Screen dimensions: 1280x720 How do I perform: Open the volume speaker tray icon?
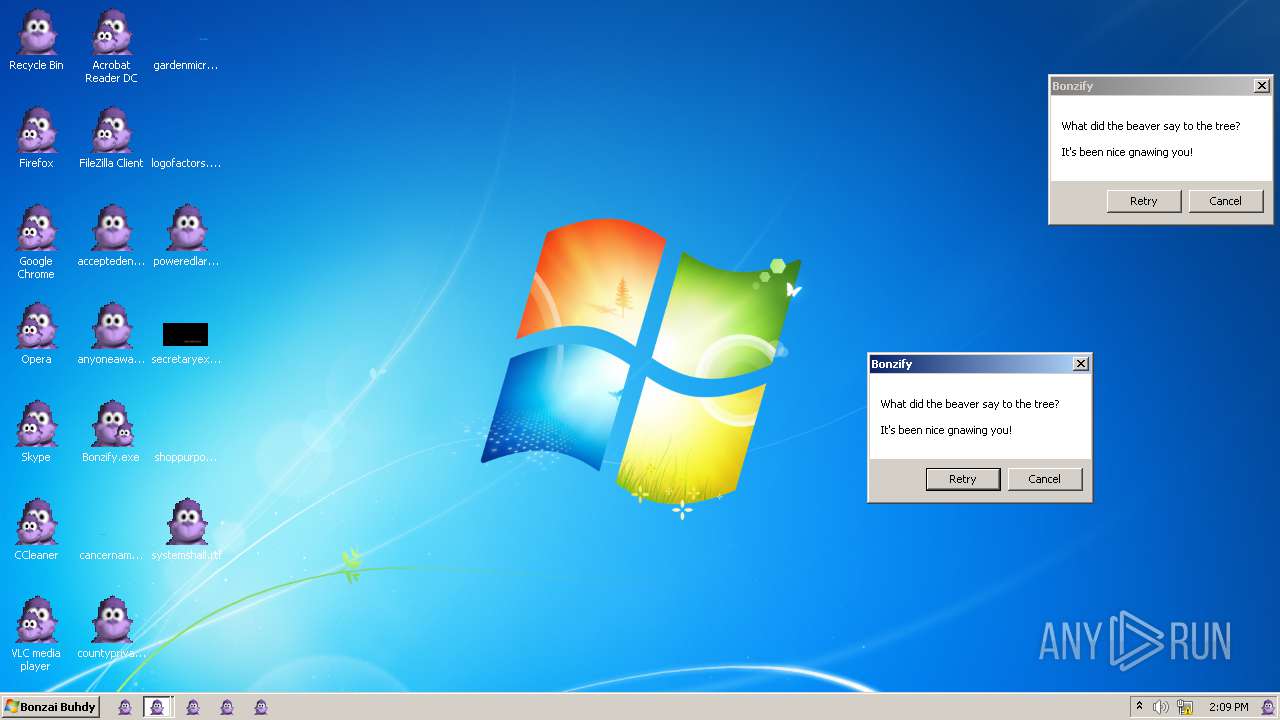click(x=1160, y=707)
